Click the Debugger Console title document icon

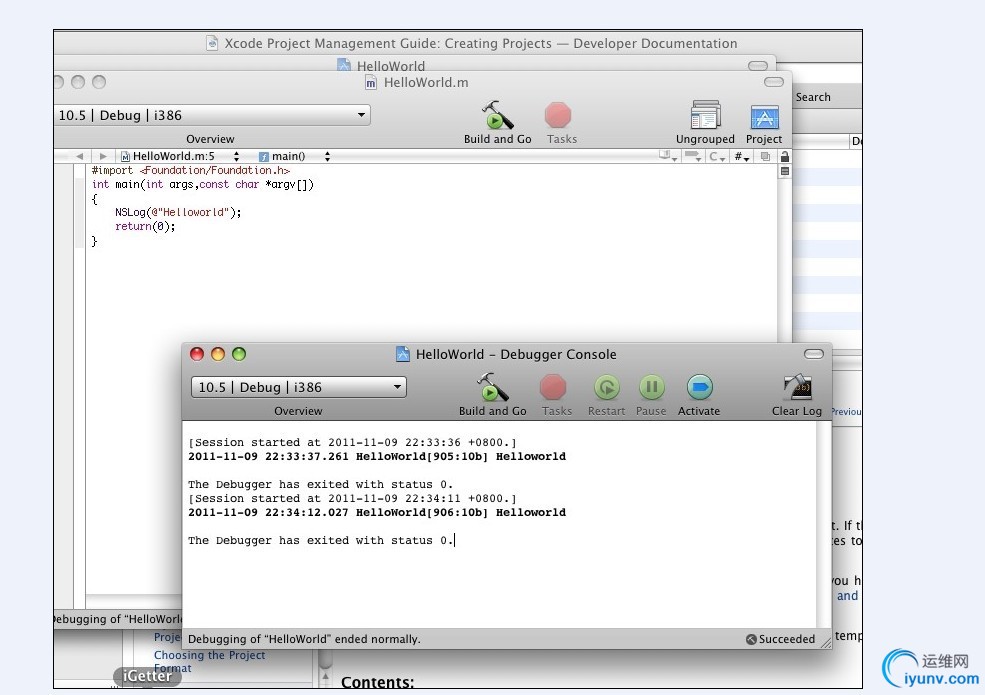click(x=403, y=354)
